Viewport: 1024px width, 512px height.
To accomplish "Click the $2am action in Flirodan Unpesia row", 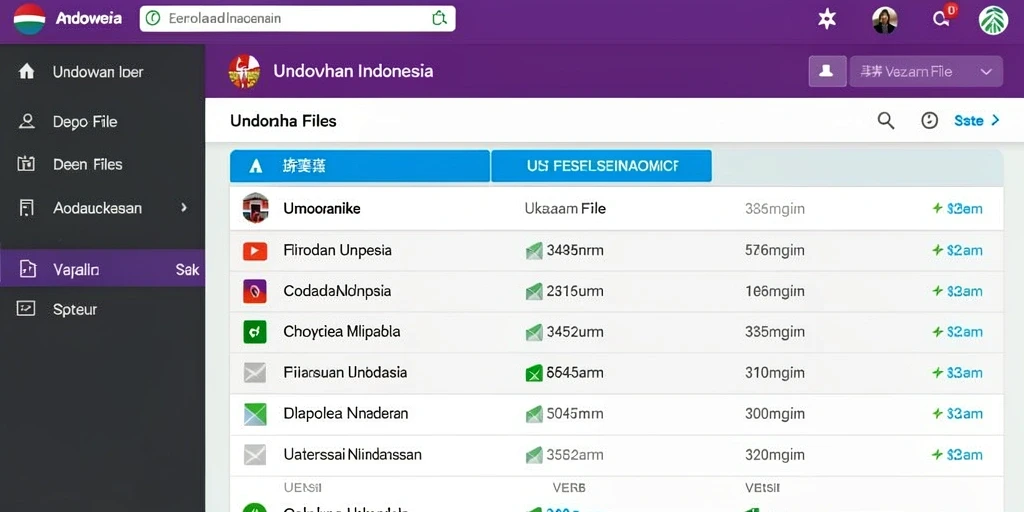I will coord(957,250).
